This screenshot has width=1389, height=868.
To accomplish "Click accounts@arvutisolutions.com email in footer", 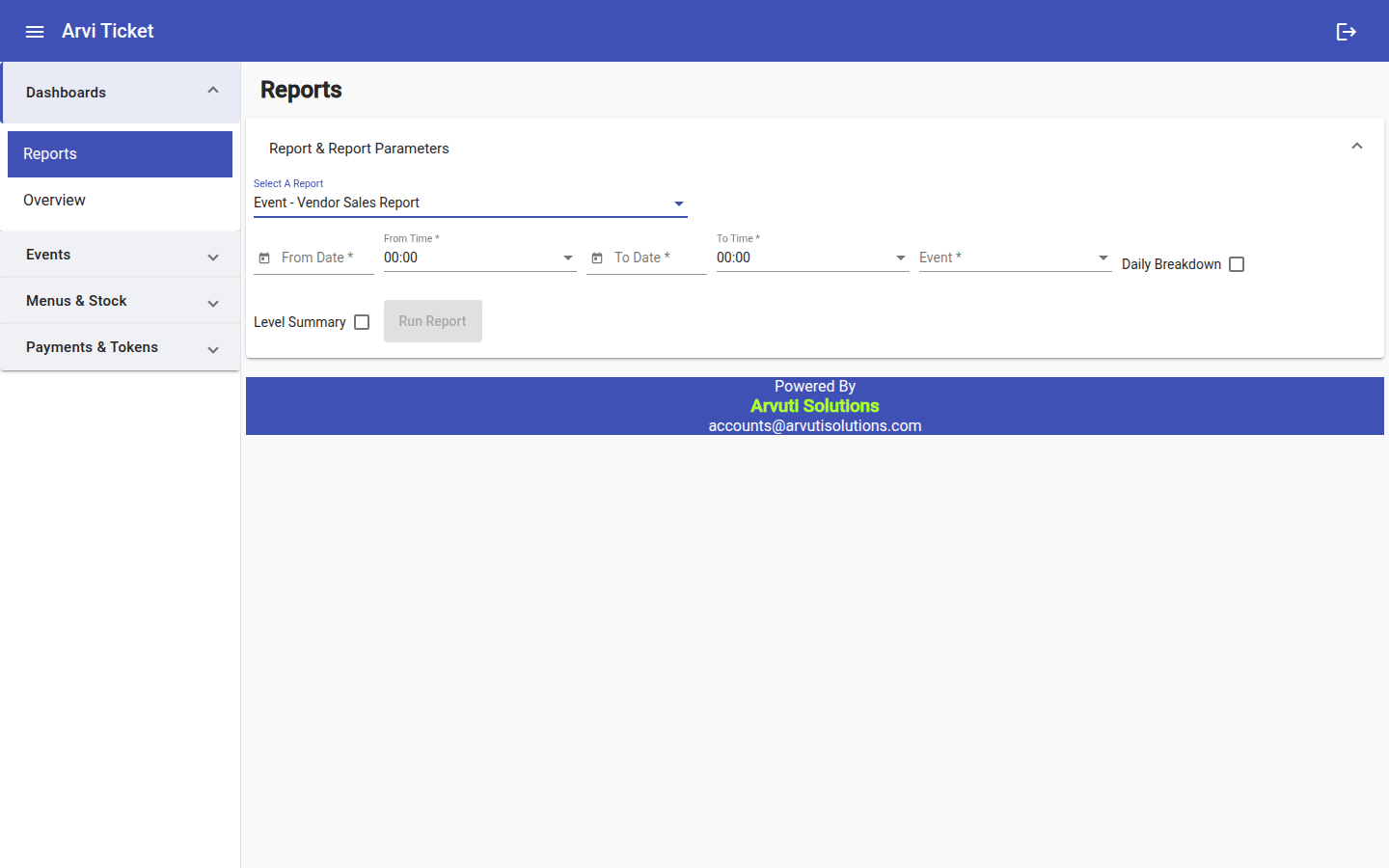I will pos(815,425).
